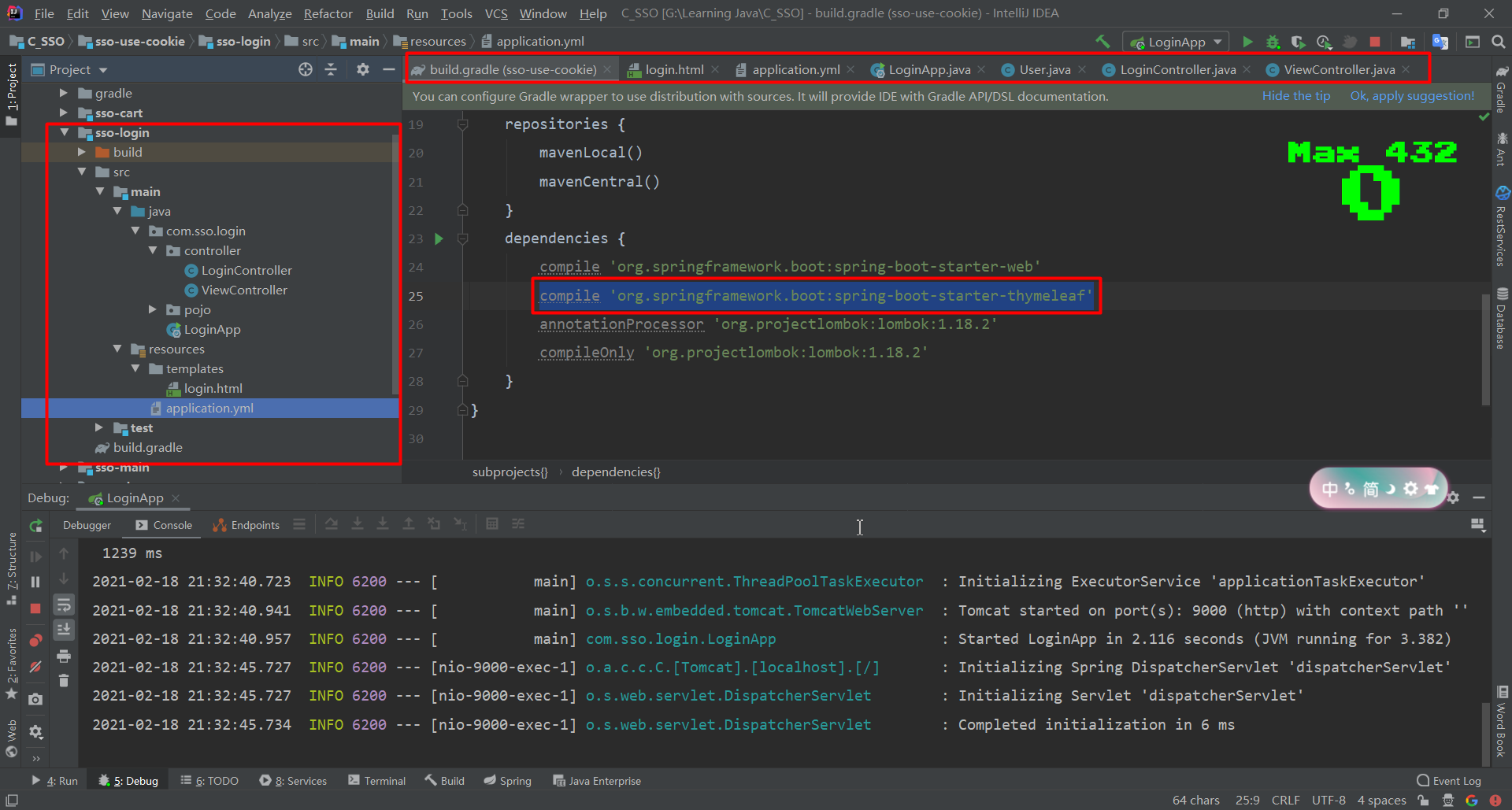The height and width of the screenshot is (810, 1512).
Task: Collapse the sso-login folder in project tree
Action: click(x=65, y=132)
